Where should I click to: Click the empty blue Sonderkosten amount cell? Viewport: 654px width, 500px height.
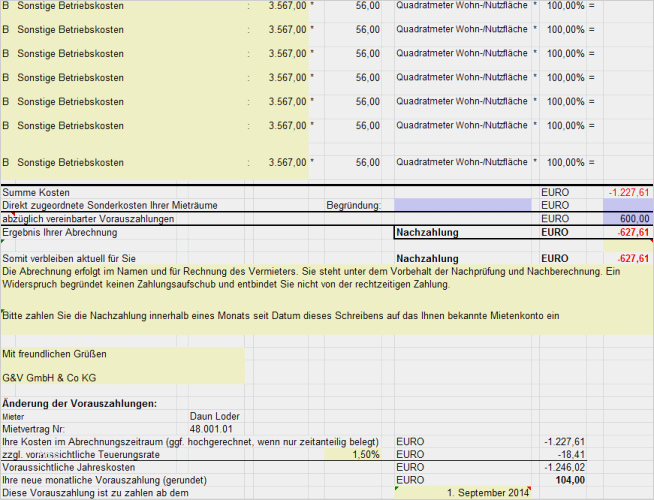628,205
